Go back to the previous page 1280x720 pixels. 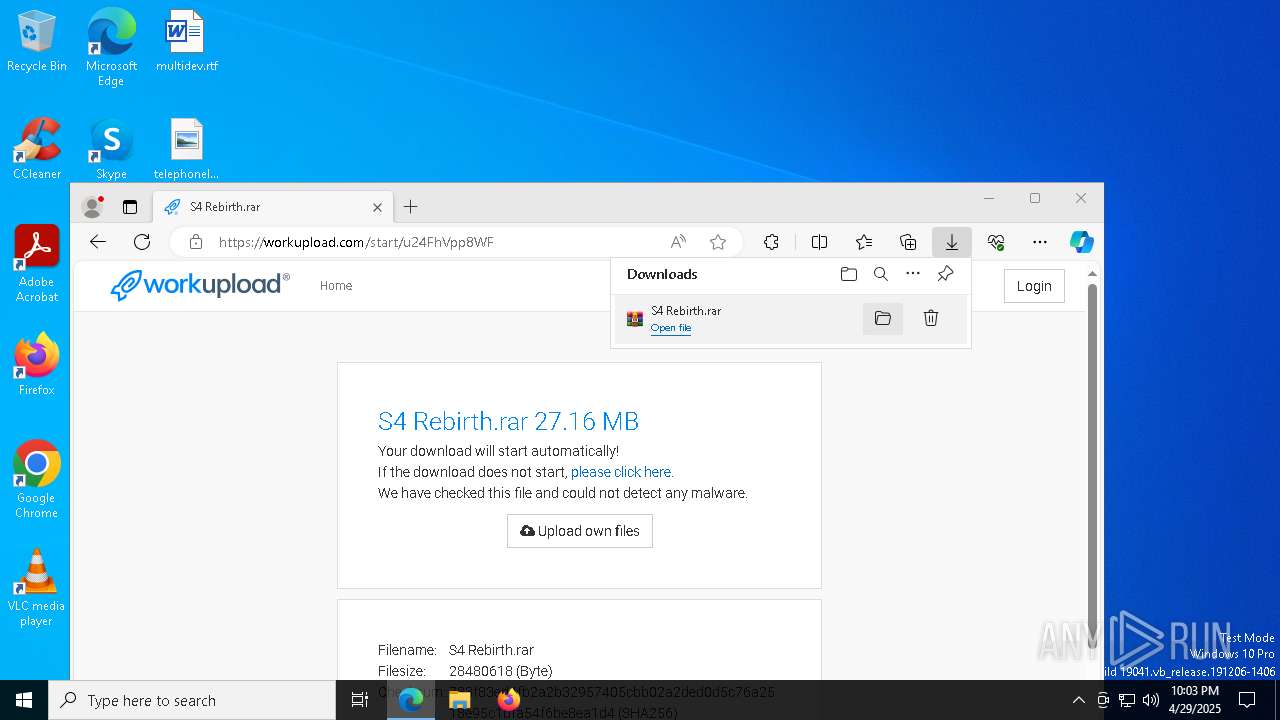click(x=97, y=242)
